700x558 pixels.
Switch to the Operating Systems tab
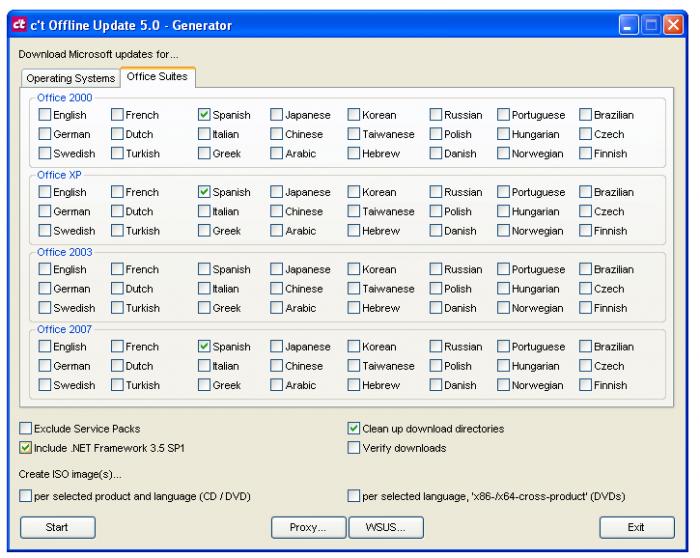[x=68, y=78]
